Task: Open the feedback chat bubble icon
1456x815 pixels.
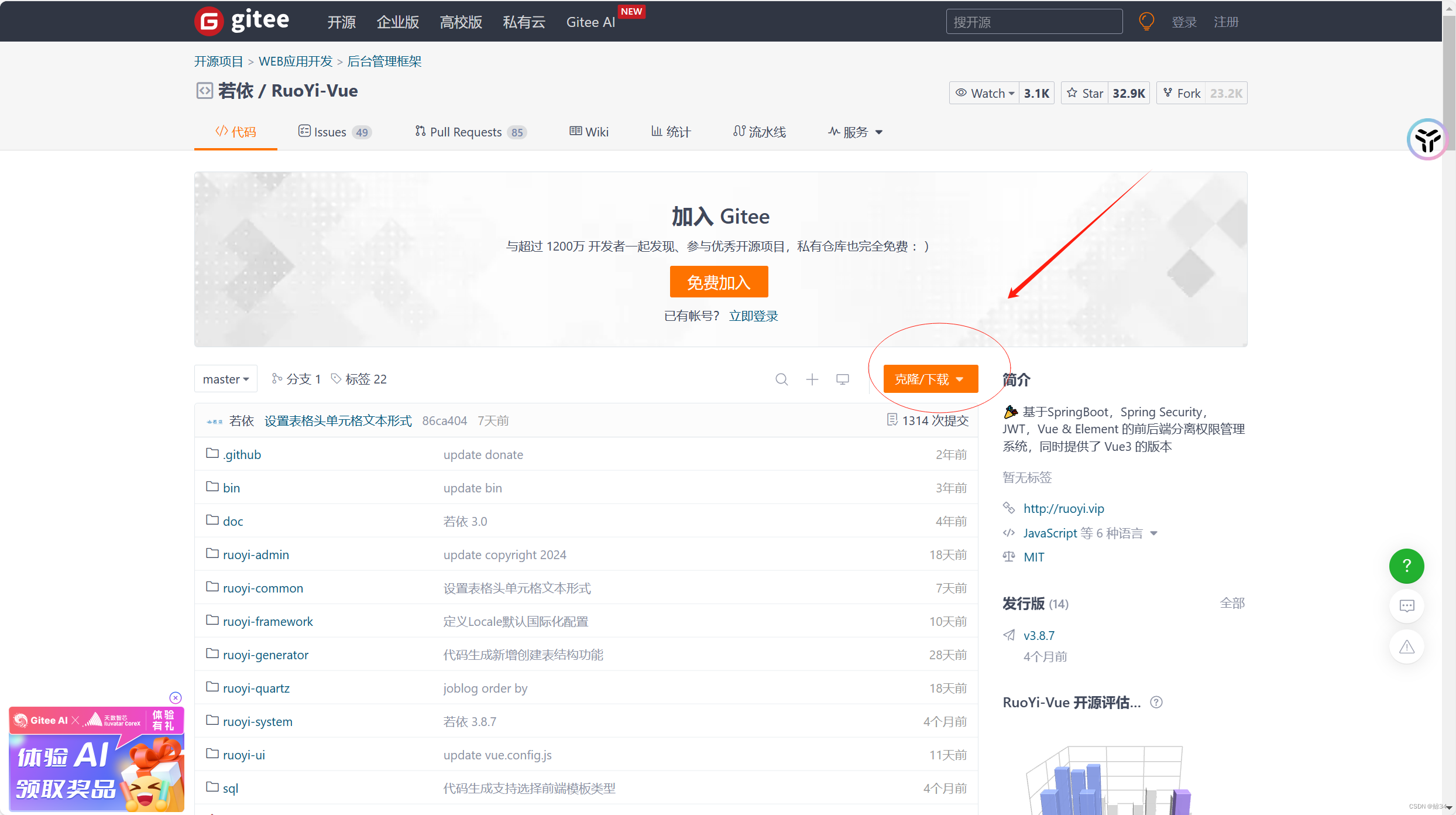Action: (x=1406, y=606)
